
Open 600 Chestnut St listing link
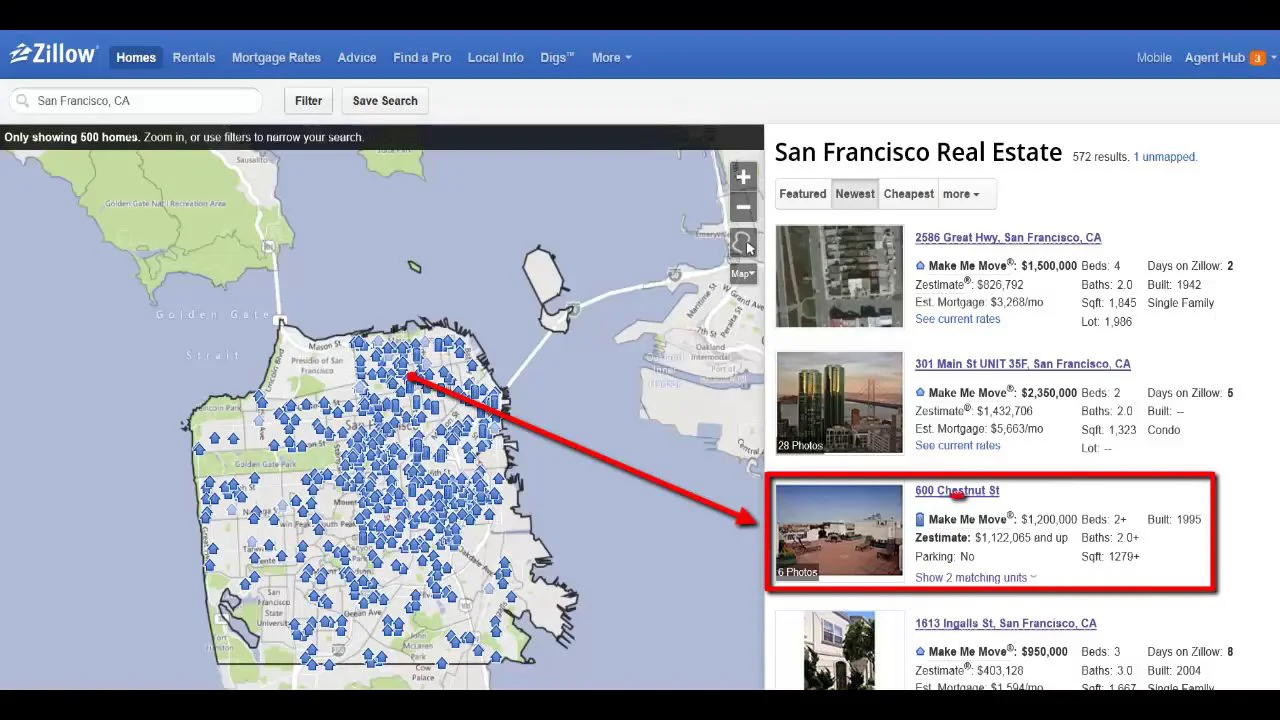957,491
